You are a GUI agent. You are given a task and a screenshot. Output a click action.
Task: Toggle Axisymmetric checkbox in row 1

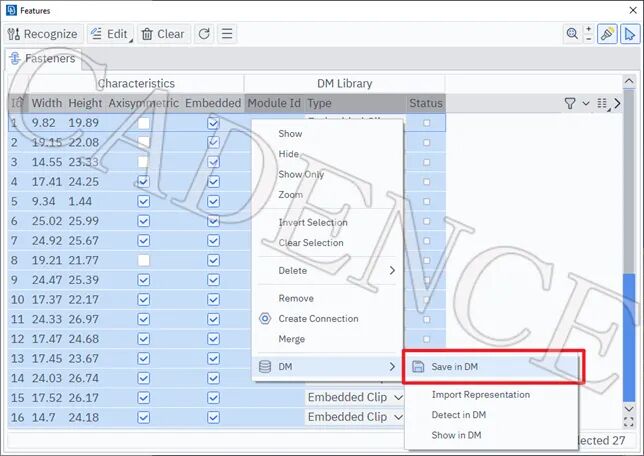click(x=143, y=123)
